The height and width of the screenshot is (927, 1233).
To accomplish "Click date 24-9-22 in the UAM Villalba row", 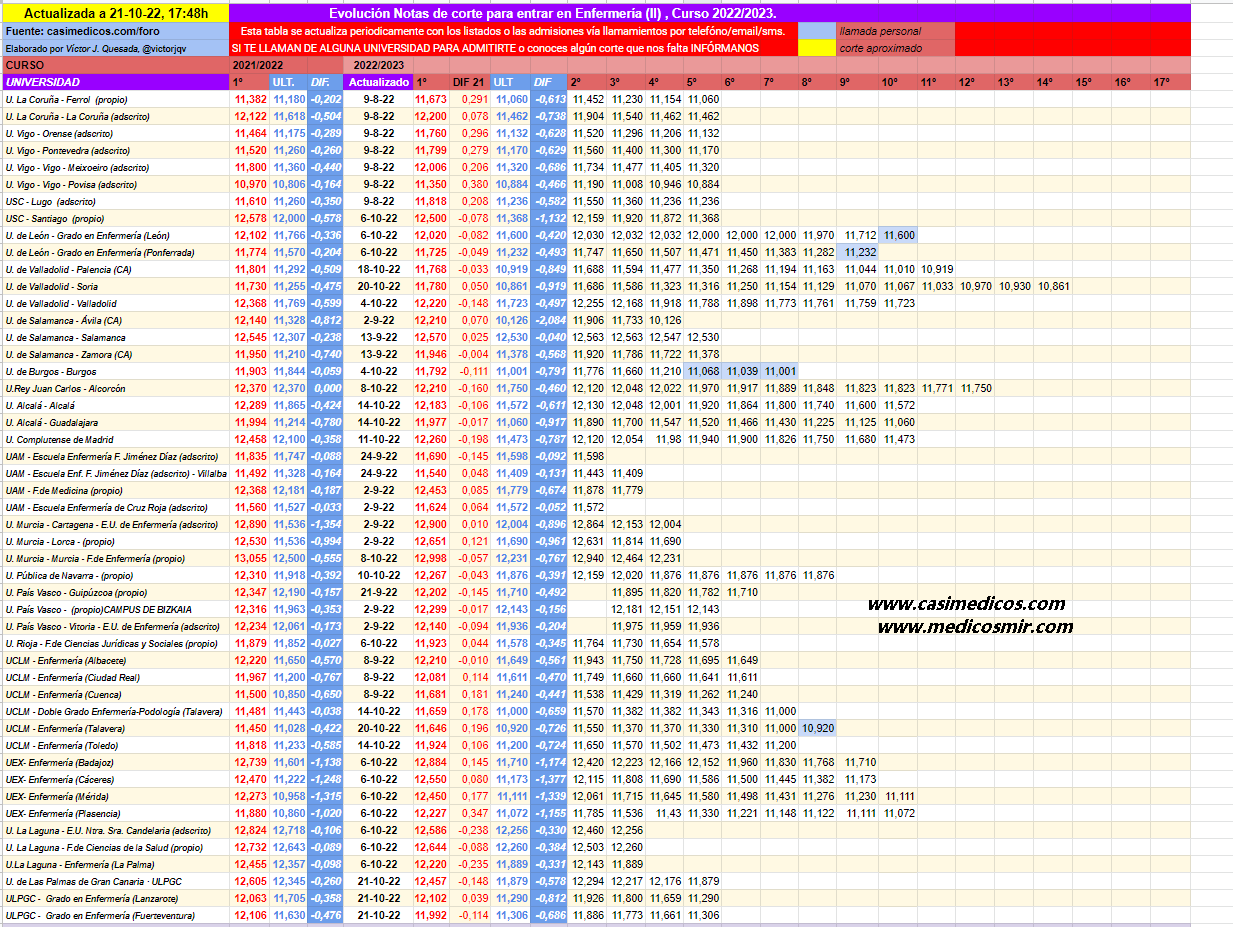I will [379, 473].
